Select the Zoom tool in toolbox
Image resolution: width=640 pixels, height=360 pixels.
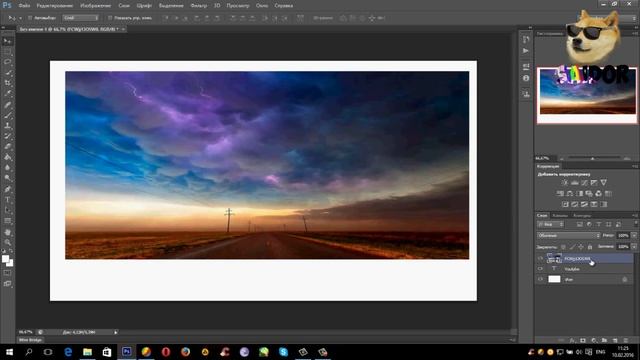(7, 242)
